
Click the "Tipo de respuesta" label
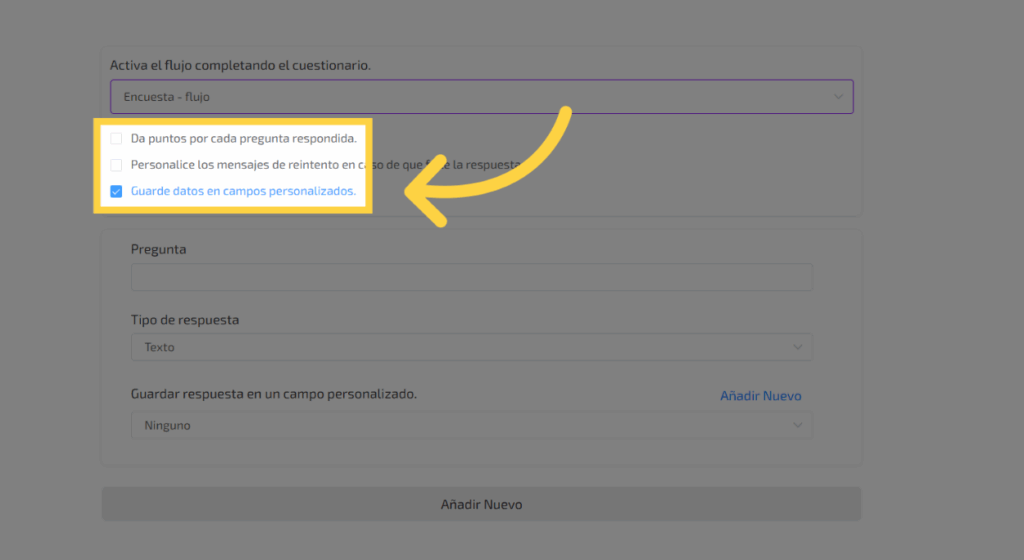click(185, 320)
